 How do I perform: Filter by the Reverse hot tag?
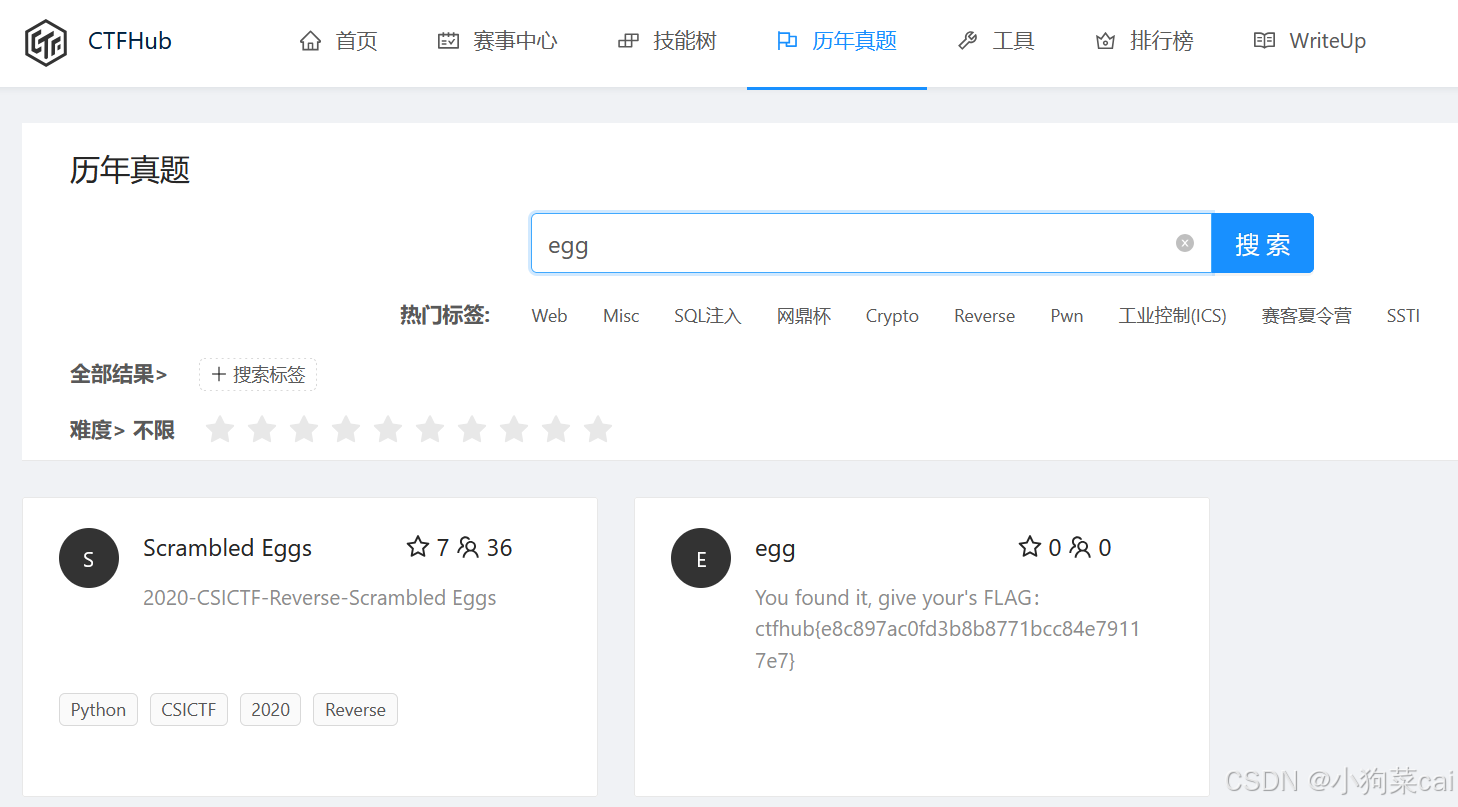tap(984, 316)
